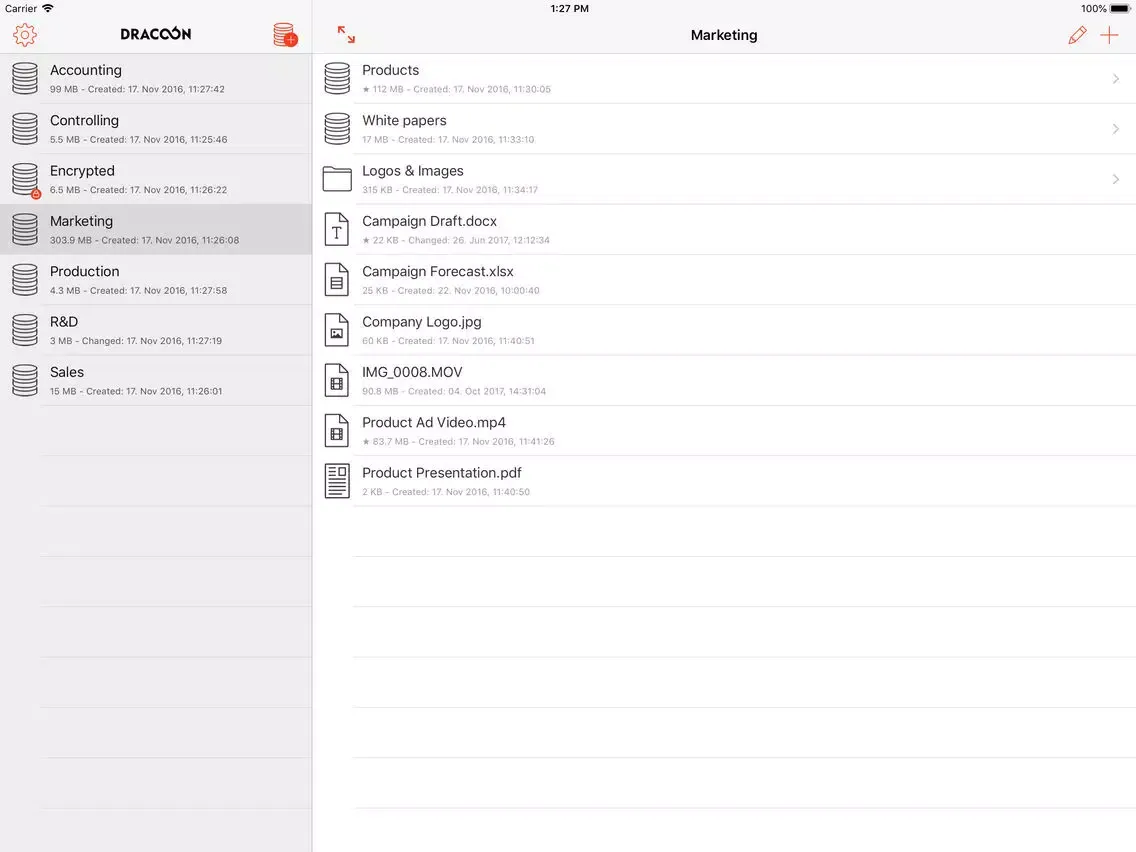The height and width of the screenshot is (852, 1136).
Task: Open Campaign Draft.docx
Action: (x=724, y=229)
